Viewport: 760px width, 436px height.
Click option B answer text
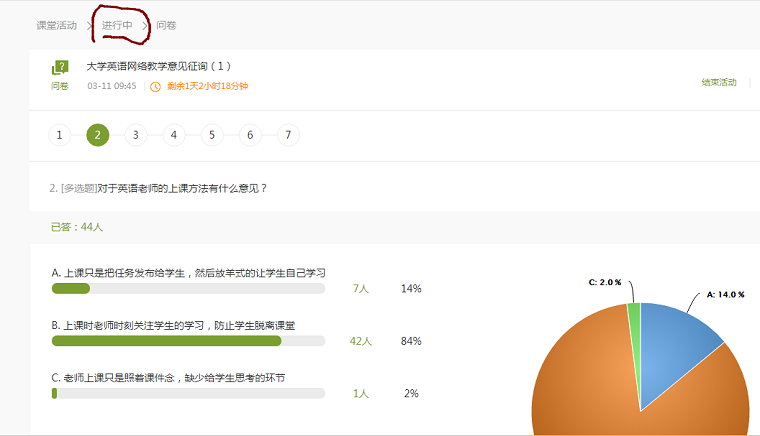(x=174, y=326)
